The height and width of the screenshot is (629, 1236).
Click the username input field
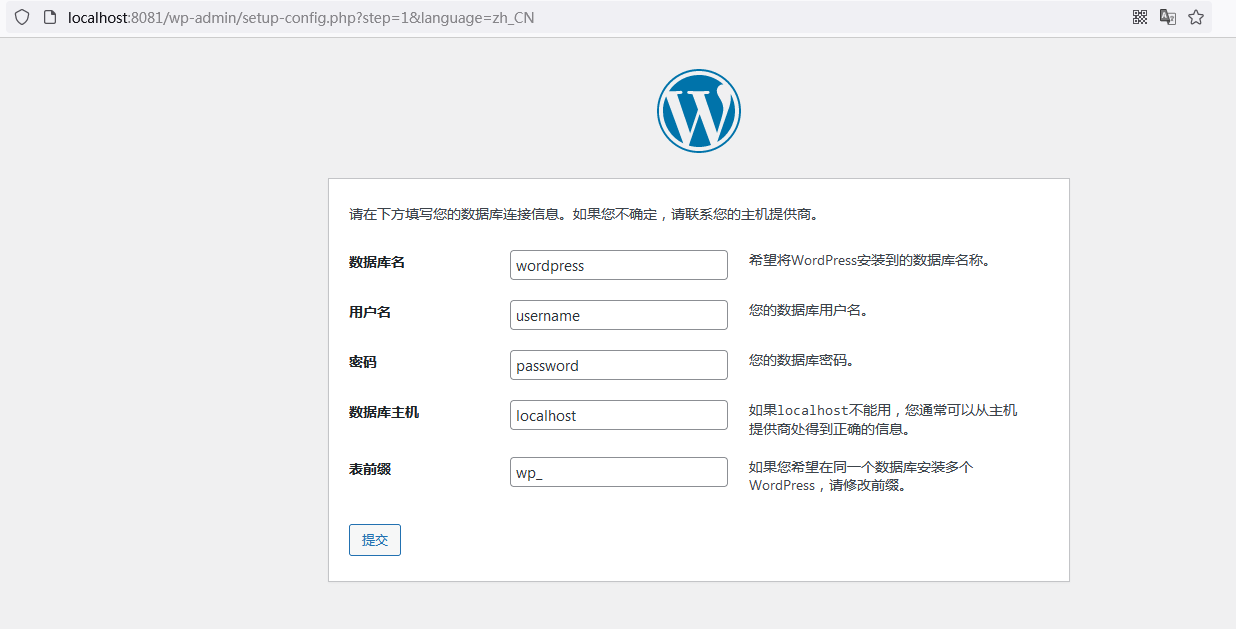coord(618,314)
